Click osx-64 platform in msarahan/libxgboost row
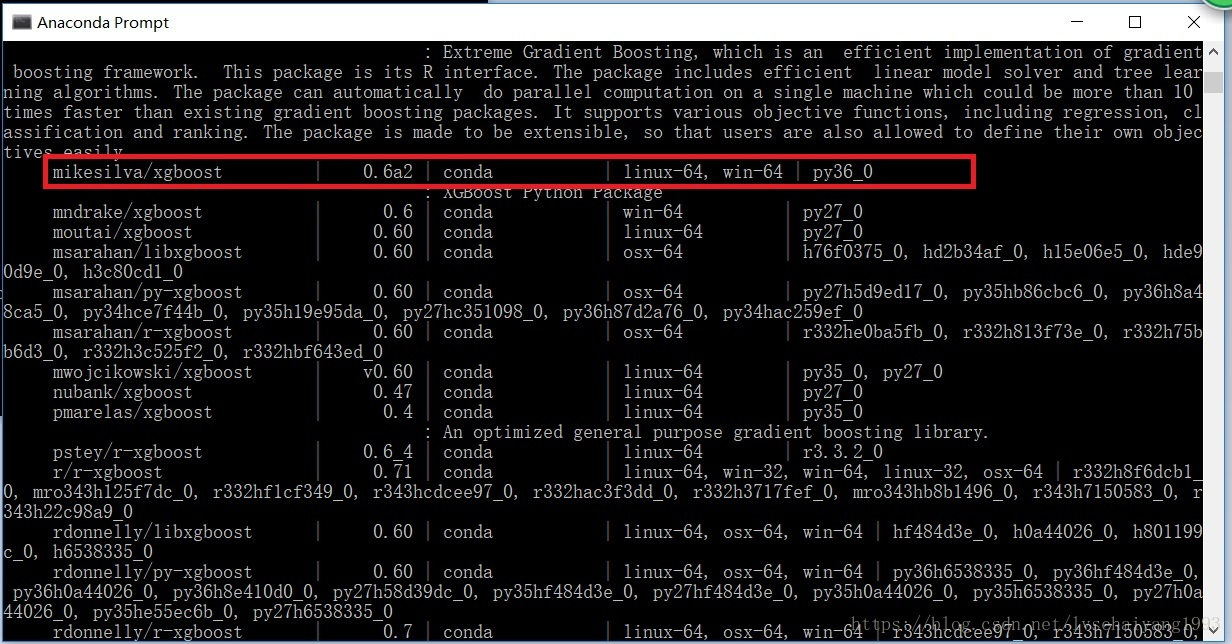This screenshot has width=1232, height=644. 653,252
